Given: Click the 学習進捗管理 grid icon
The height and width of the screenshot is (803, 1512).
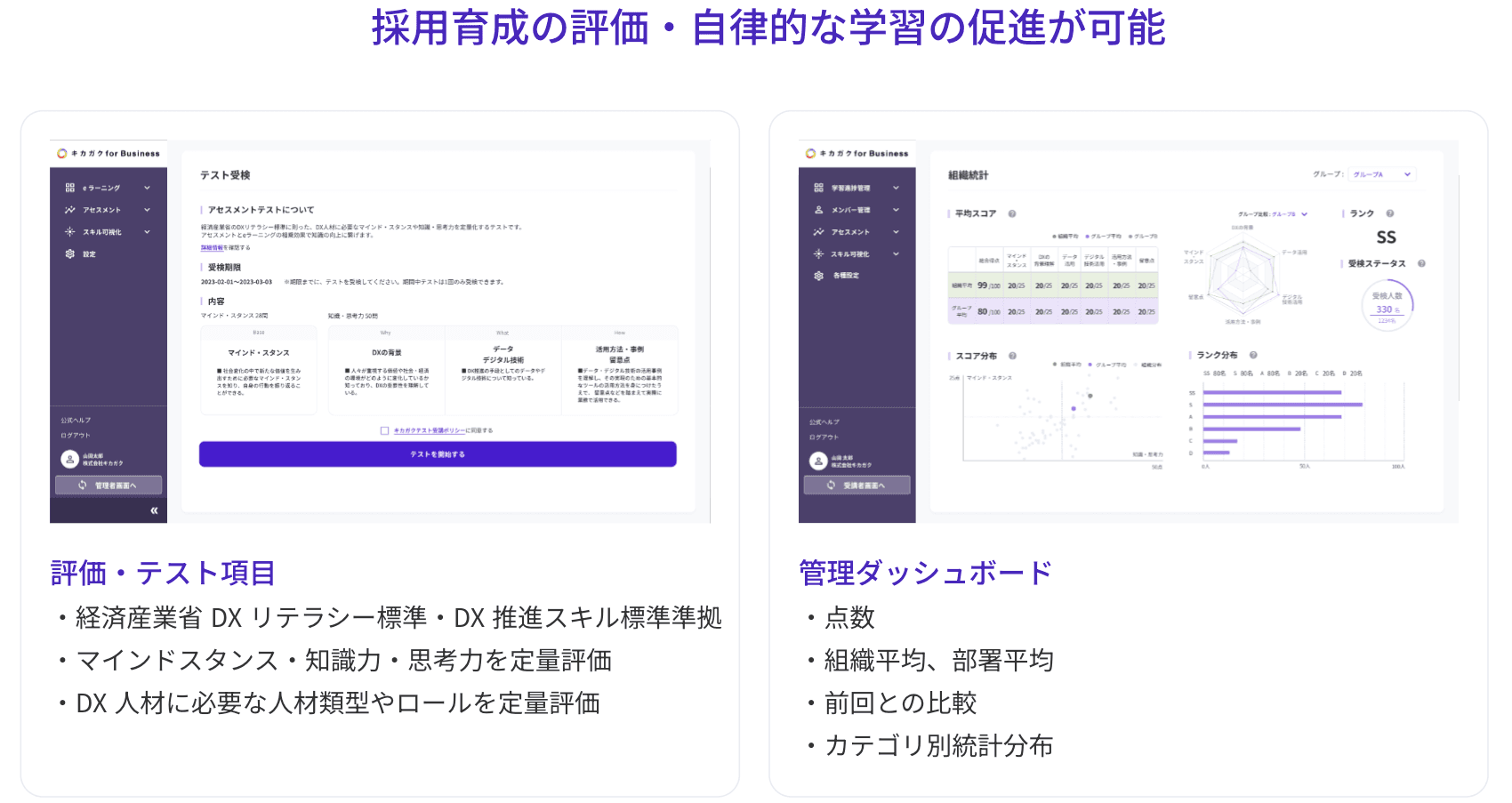Looking at the screenshot, I should coord(818,188).
